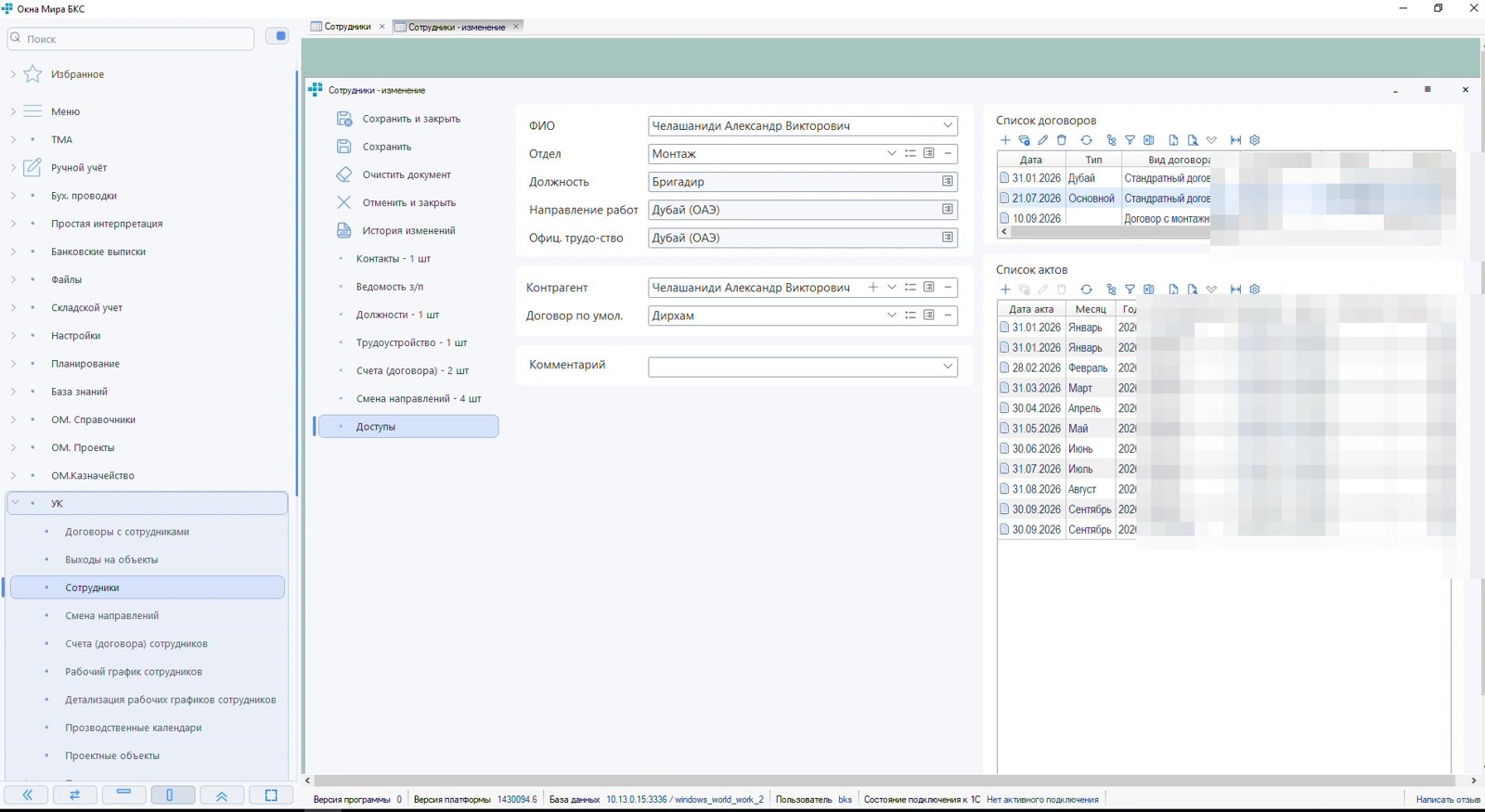
Task: Clear the Отдел field with minus icon
Action: pos(948,153)
